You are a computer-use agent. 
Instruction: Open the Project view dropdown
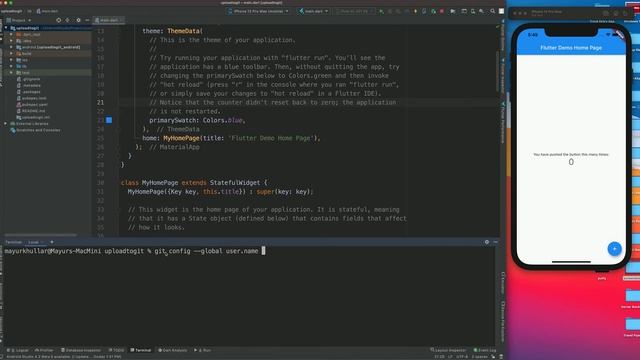tap(19, 20)
